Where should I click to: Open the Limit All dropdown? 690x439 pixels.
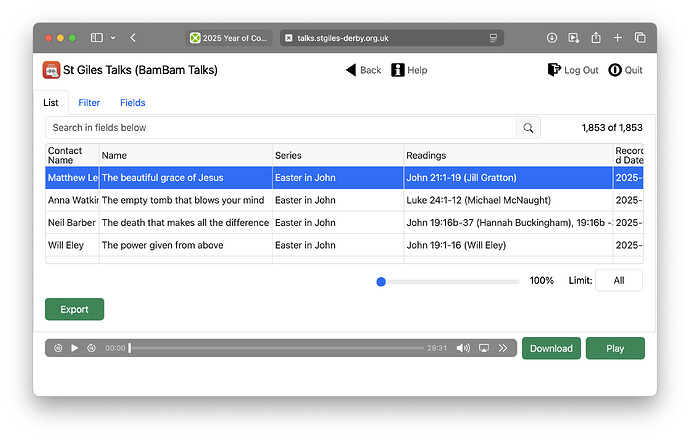point(619,280)
